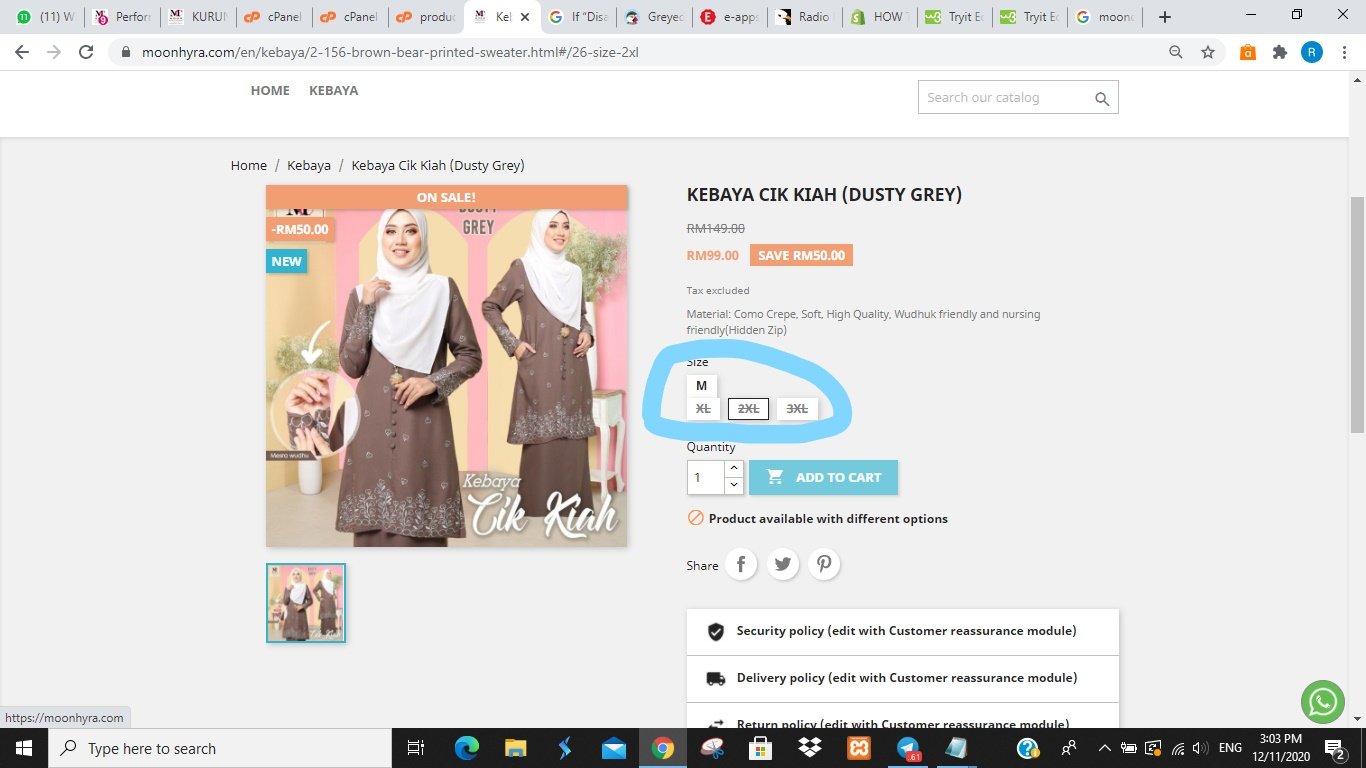The height and width of the screenshot is (768, 1366).
Task: Share product on Facebook
Action: [x=741, y=565]
